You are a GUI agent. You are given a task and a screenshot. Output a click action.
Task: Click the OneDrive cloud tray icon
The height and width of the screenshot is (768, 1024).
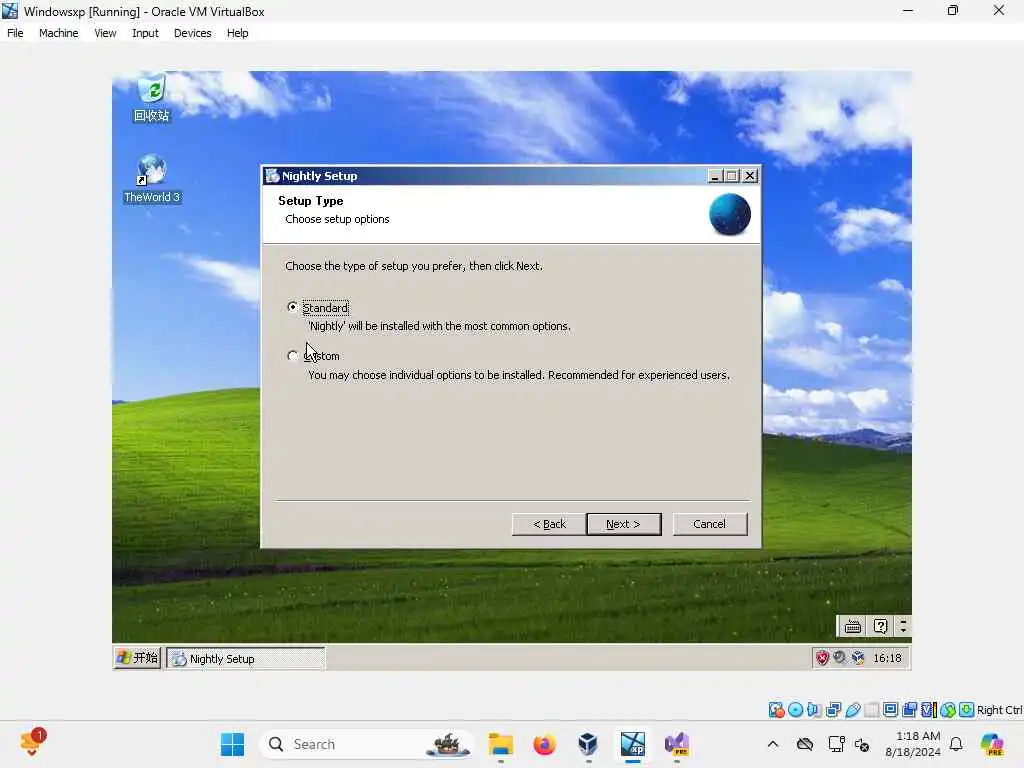tap(805, 744)
